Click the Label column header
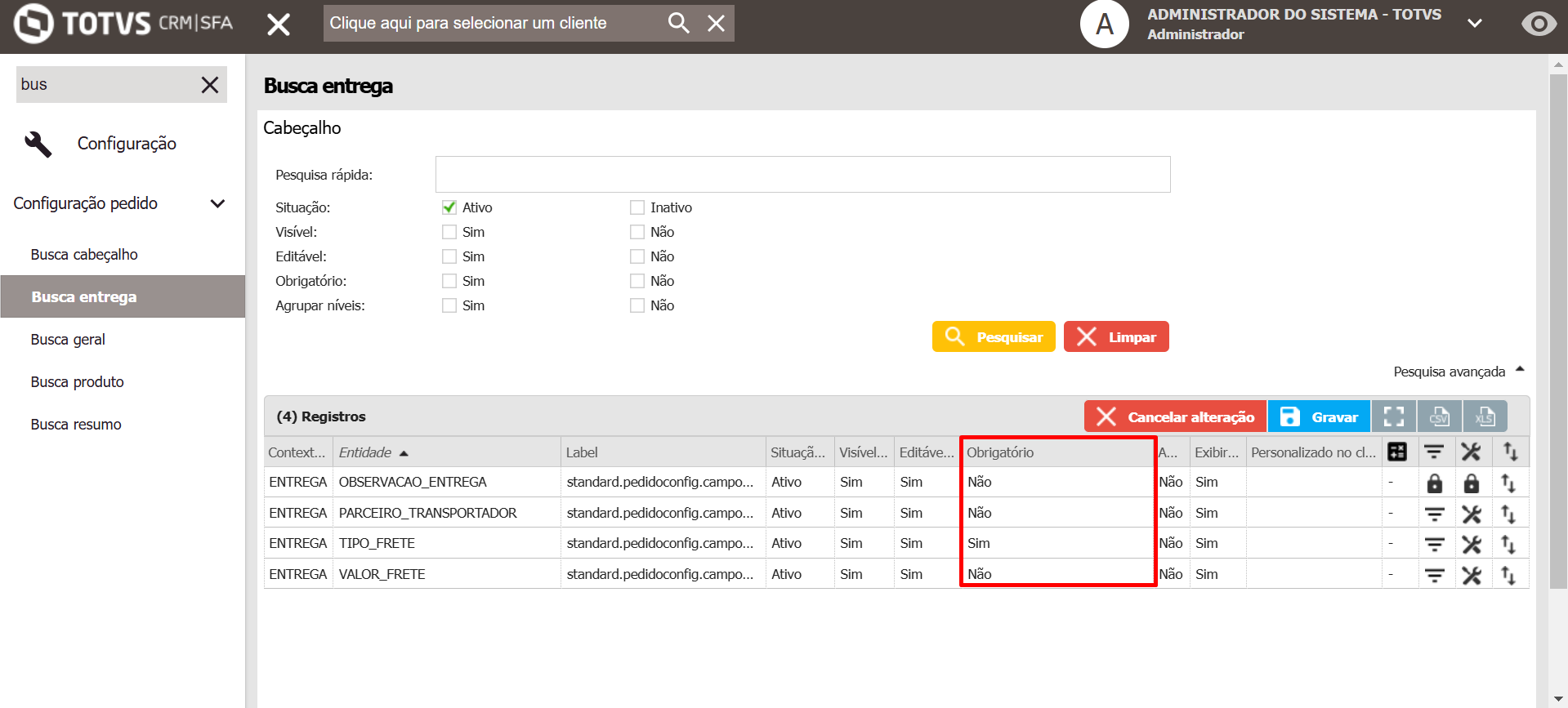Screen dimensions: 1568x708 click(663, 452)
